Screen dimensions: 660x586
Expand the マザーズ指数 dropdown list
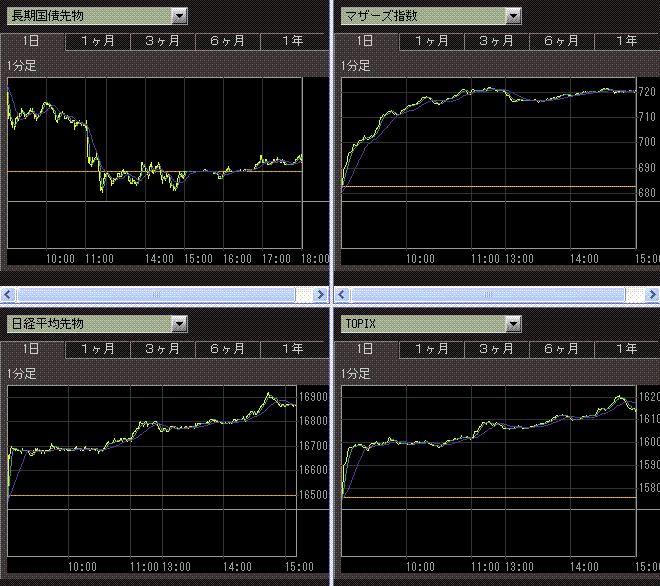point(512,16)
